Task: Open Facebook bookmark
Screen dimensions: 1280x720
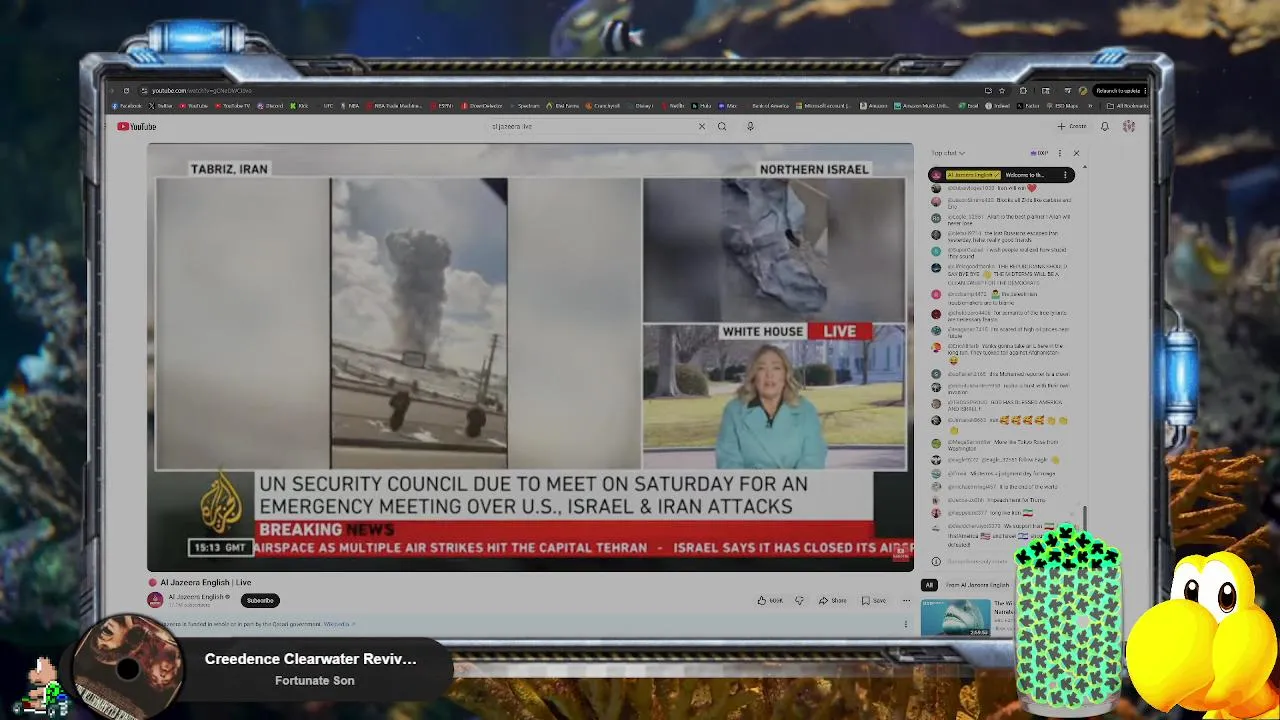Action: pos(127,106)
